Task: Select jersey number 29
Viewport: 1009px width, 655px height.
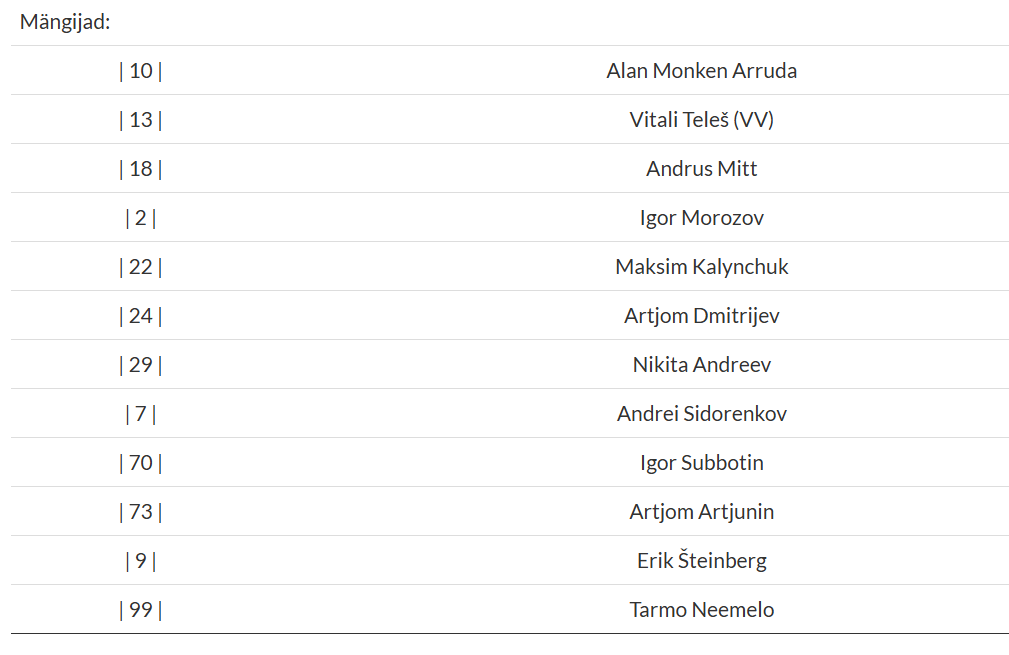Action: click(x=141, y=365)
